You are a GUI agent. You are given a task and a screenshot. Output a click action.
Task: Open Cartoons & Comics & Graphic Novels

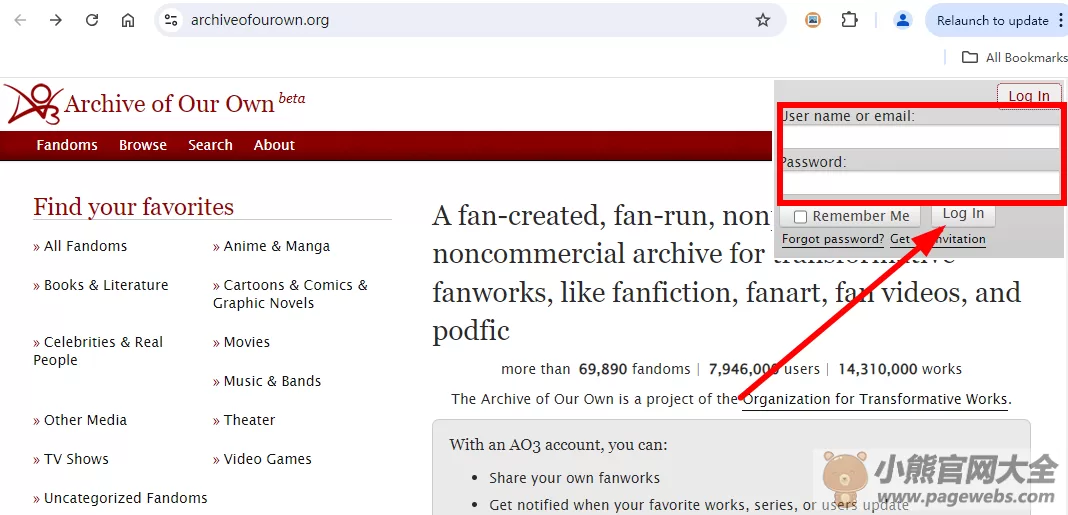click(x=290, y=294)
